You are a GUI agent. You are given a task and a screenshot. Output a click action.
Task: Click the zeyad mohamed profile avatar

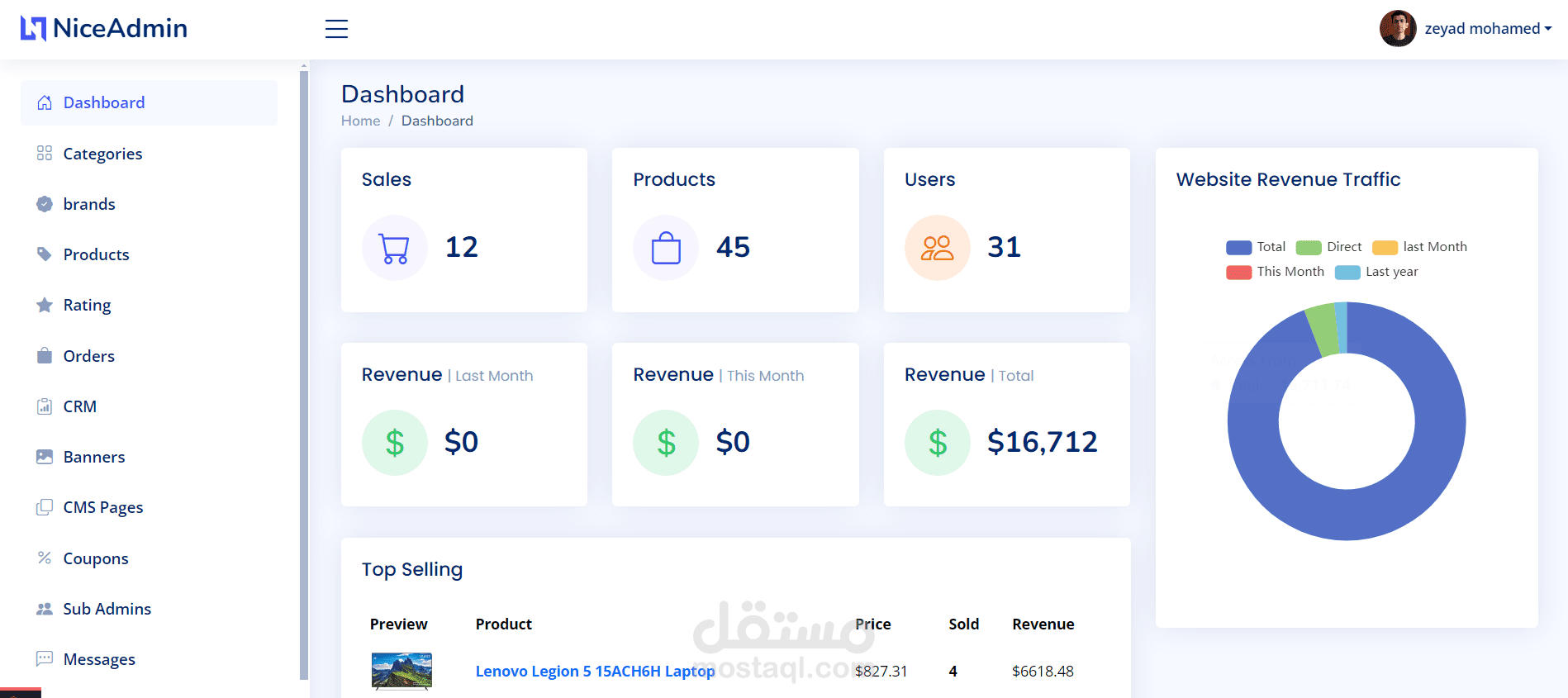click(1398, 29)
